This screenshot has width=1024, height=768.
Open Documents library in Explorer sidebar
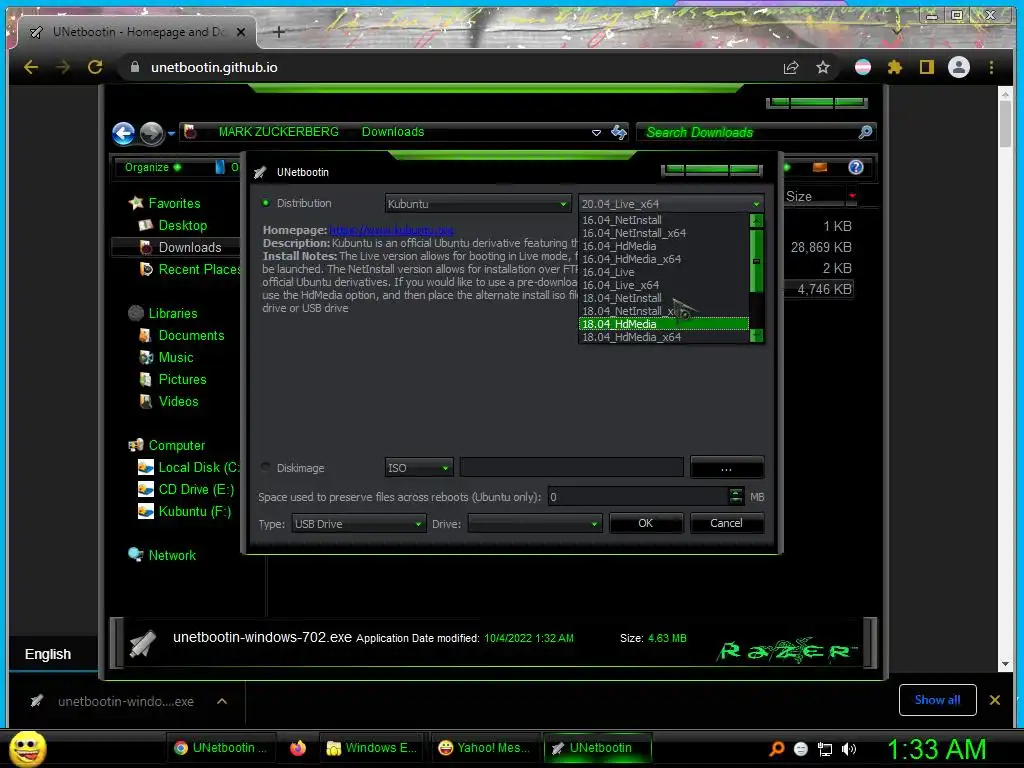pos(191,335)
